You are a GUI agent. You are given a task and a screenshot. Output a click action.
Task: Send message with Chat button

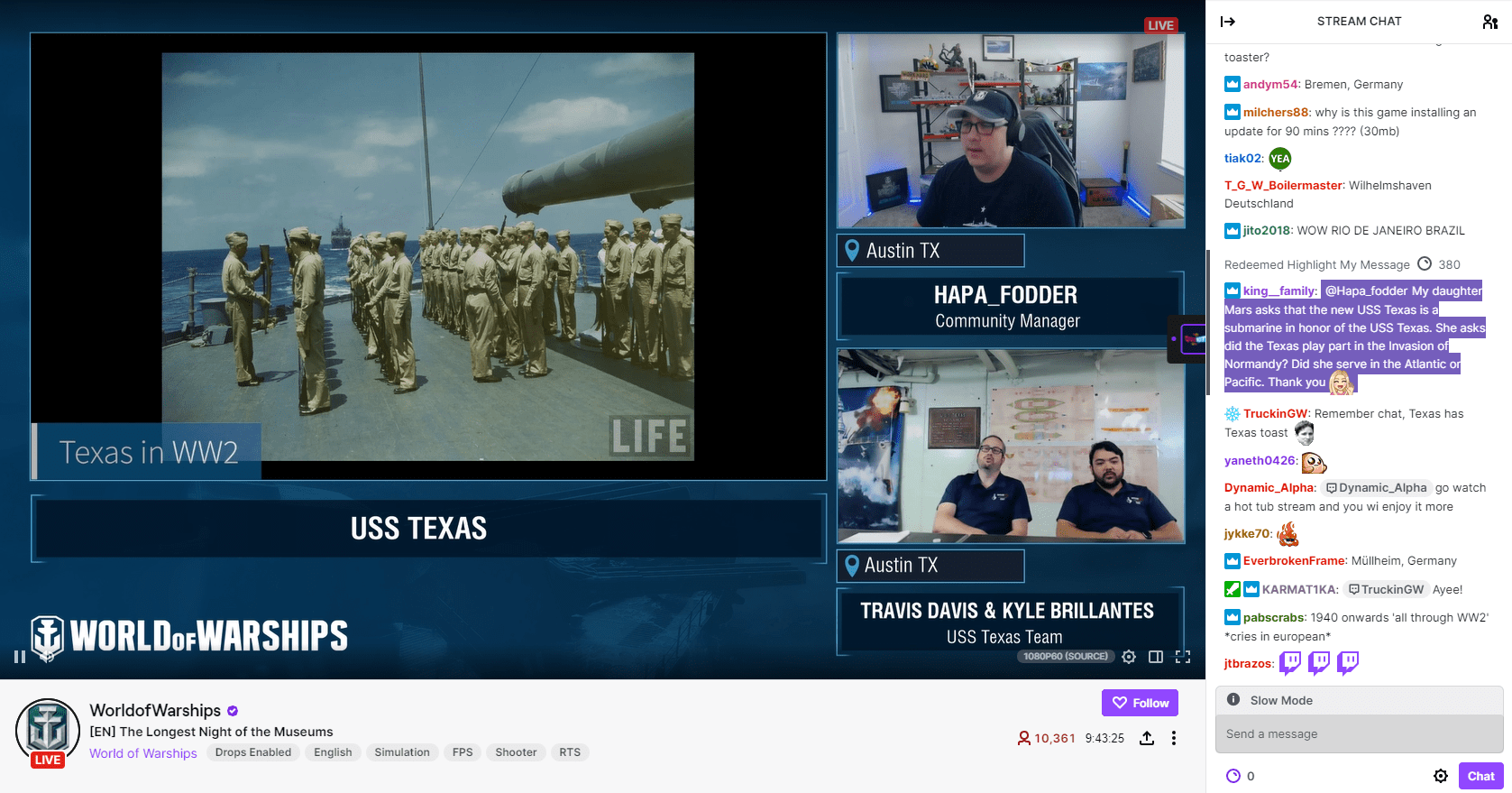coord(1481,776)
